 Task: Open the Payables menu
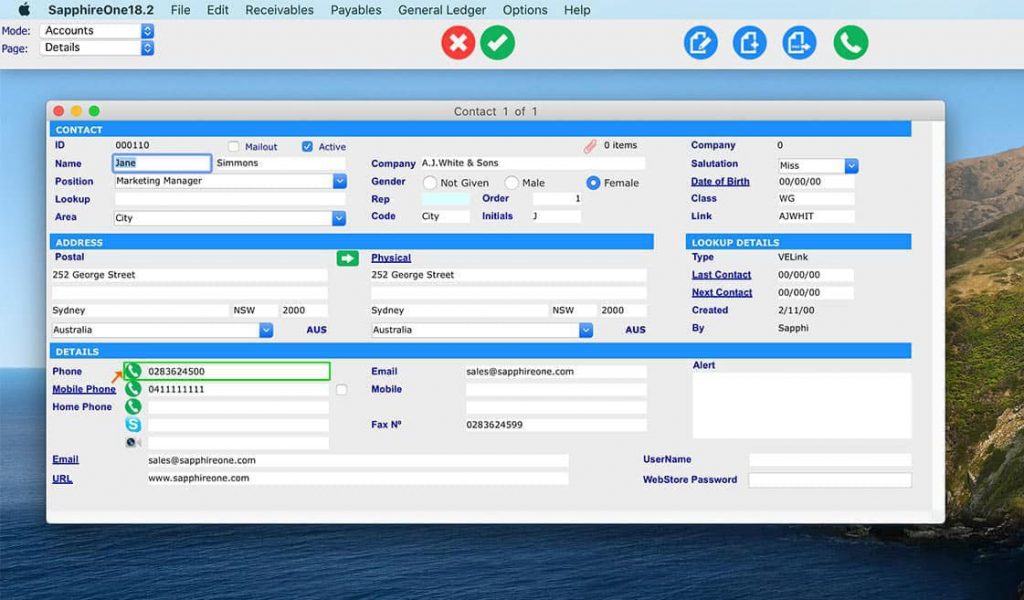click(356, 10)
